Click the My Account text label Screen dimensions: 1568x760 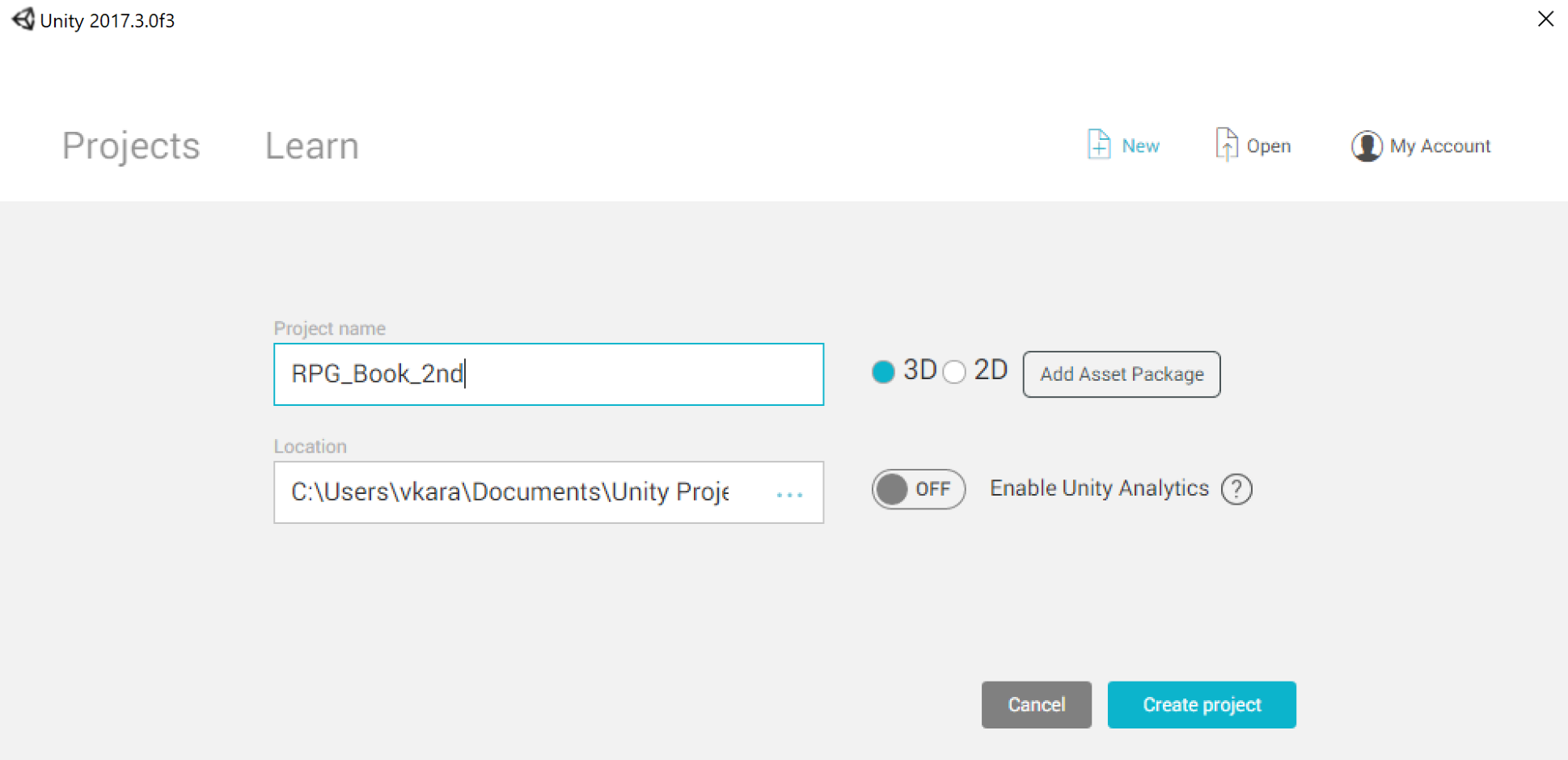click(x=1440, y=146)
